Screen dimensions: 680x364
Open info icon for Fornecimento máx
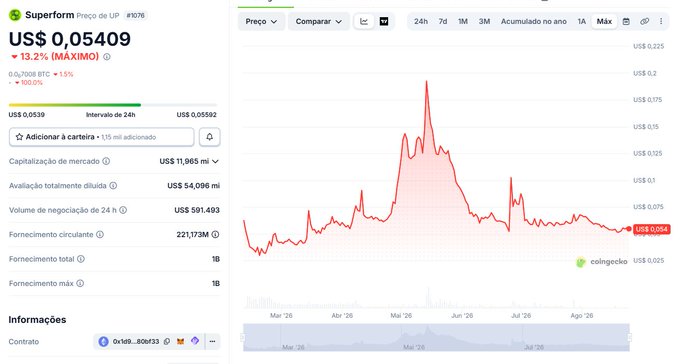[80, 283]
